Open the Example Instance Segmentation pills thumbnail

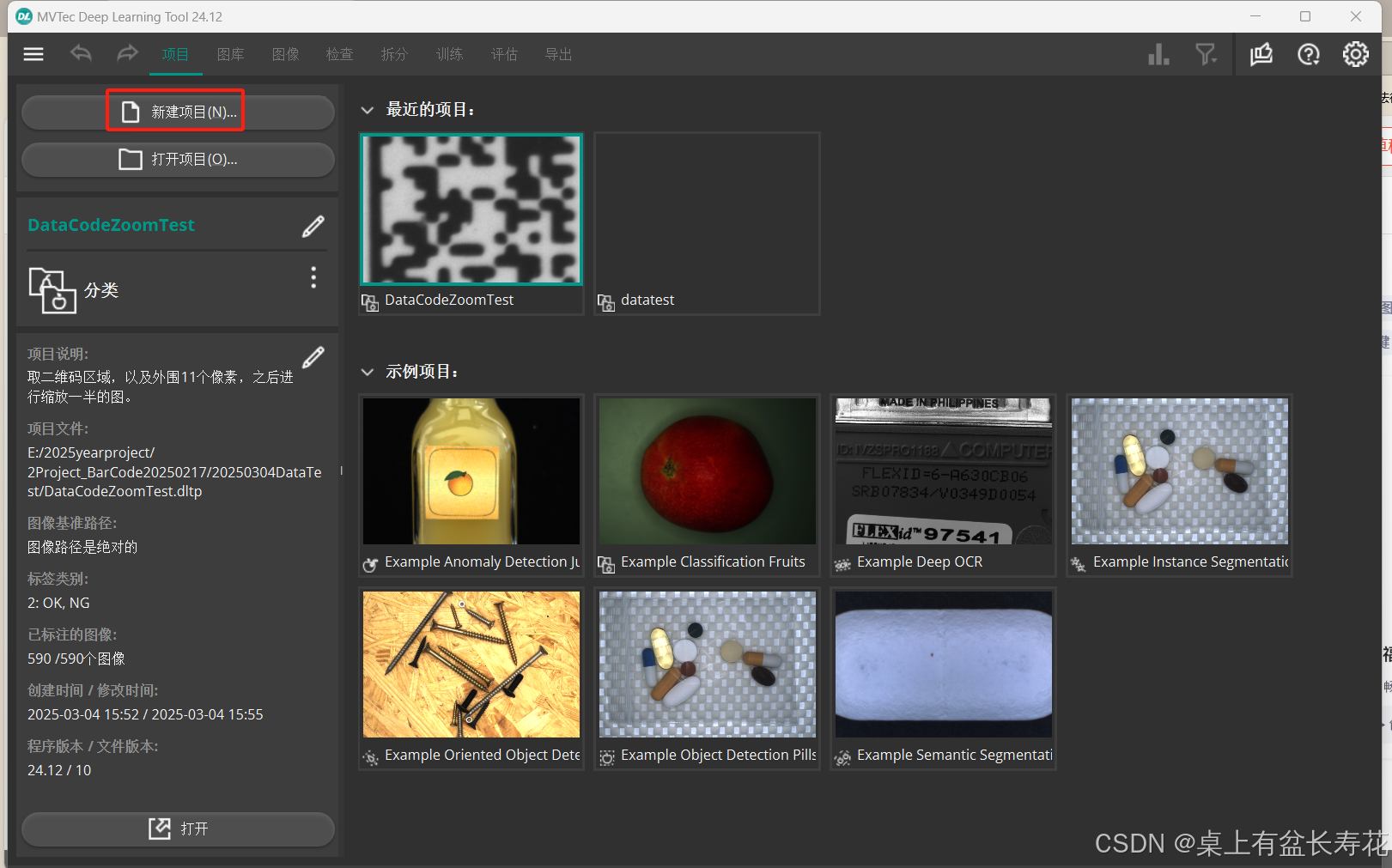[x=1180, y=470]
